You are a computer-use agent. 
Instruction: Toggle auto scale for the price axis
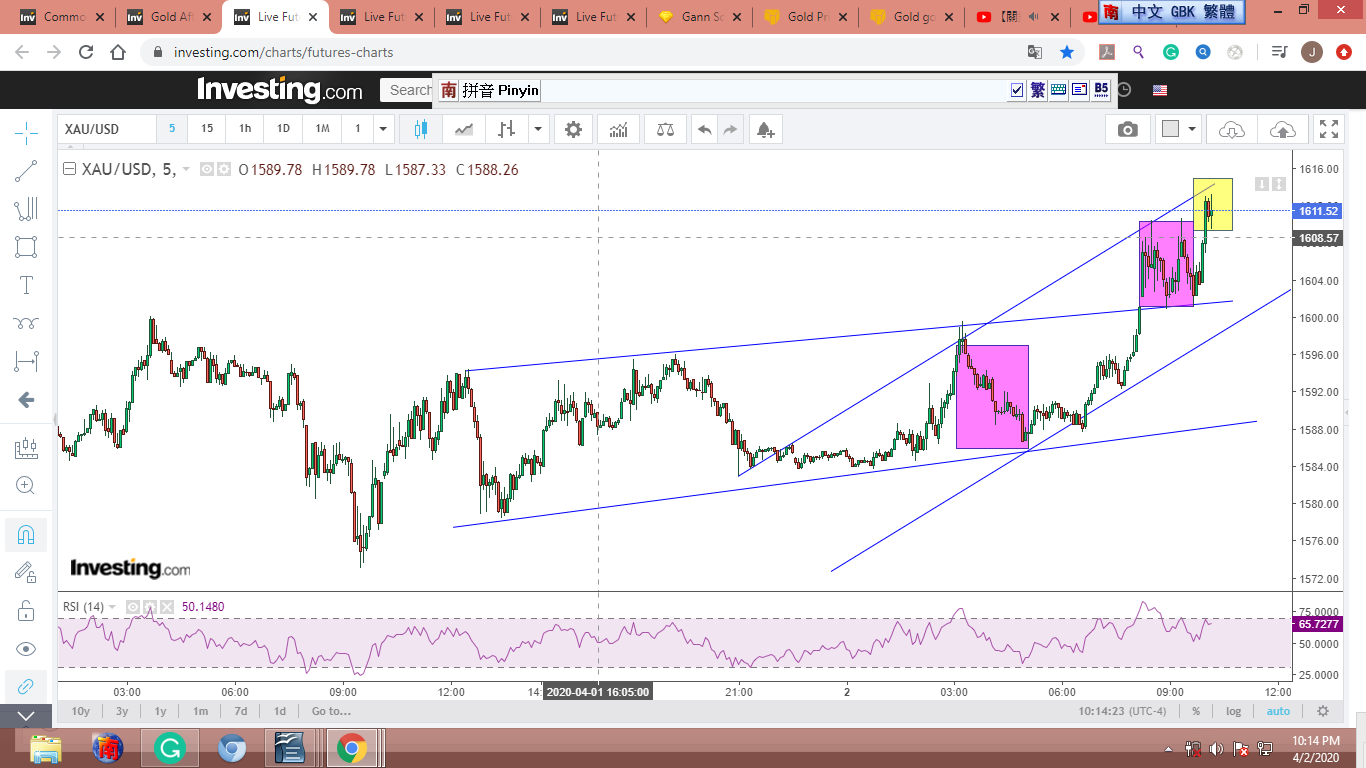[1278, 711]
